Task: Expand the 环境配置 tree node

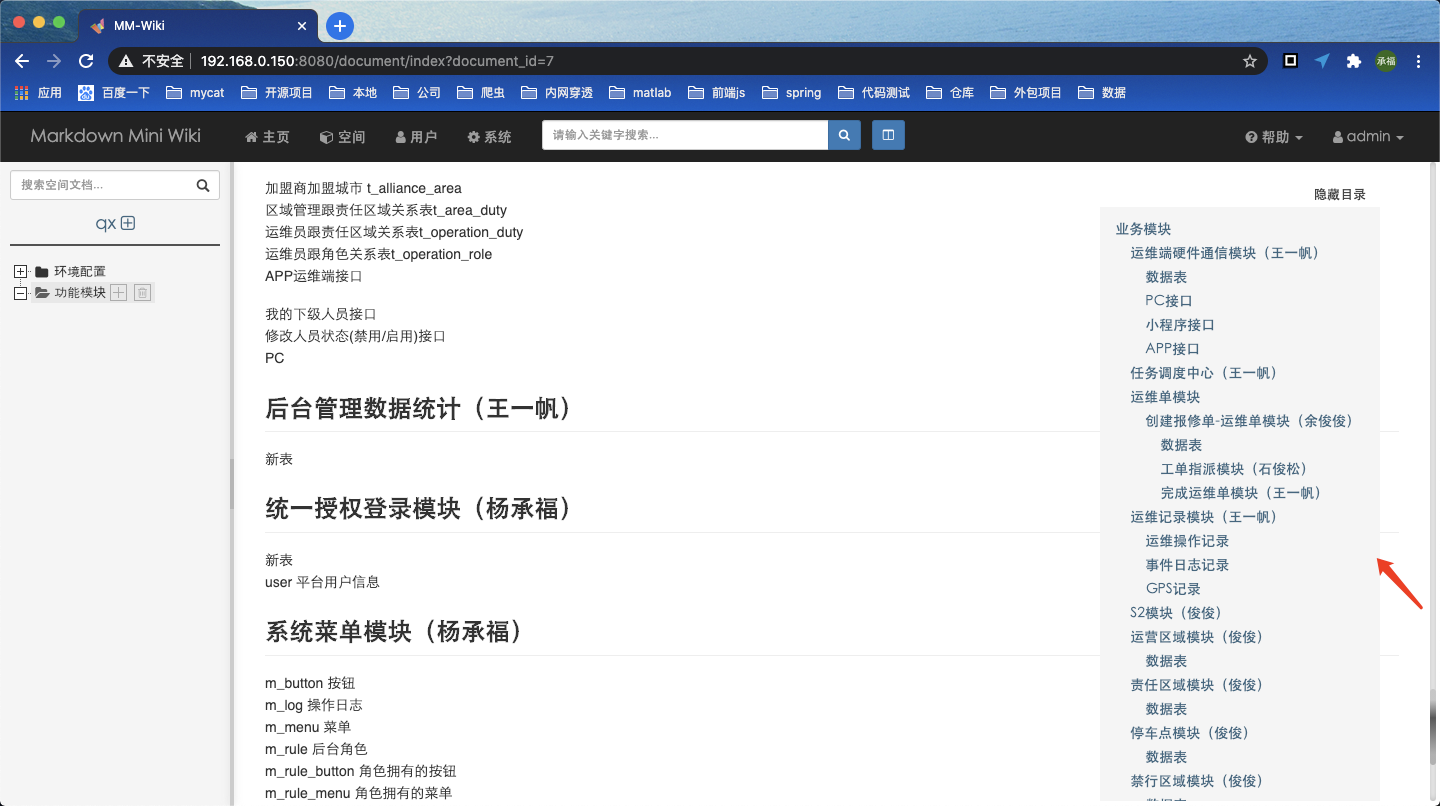Action: pyautogui.click(x=21, y=270)
